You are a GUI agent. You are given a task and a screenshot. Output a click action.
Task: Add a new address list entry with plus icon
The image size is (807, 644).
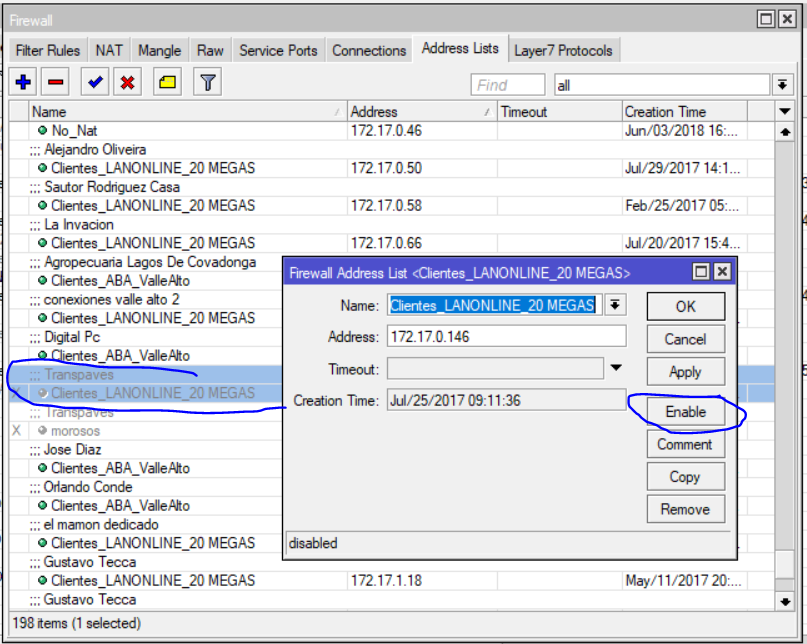[23, 82]
